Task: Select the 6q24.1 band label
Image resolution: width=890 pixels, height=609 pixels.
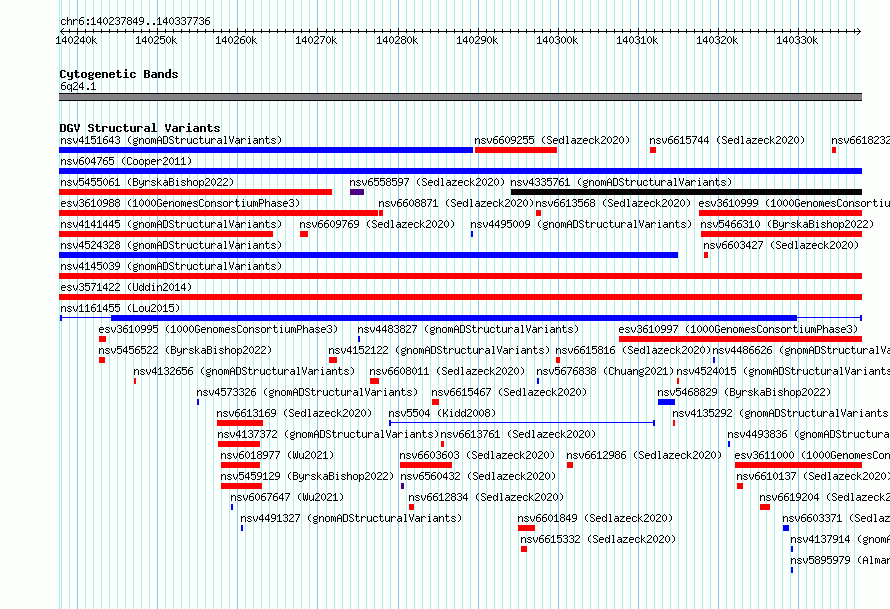Action: coord(78,86)
